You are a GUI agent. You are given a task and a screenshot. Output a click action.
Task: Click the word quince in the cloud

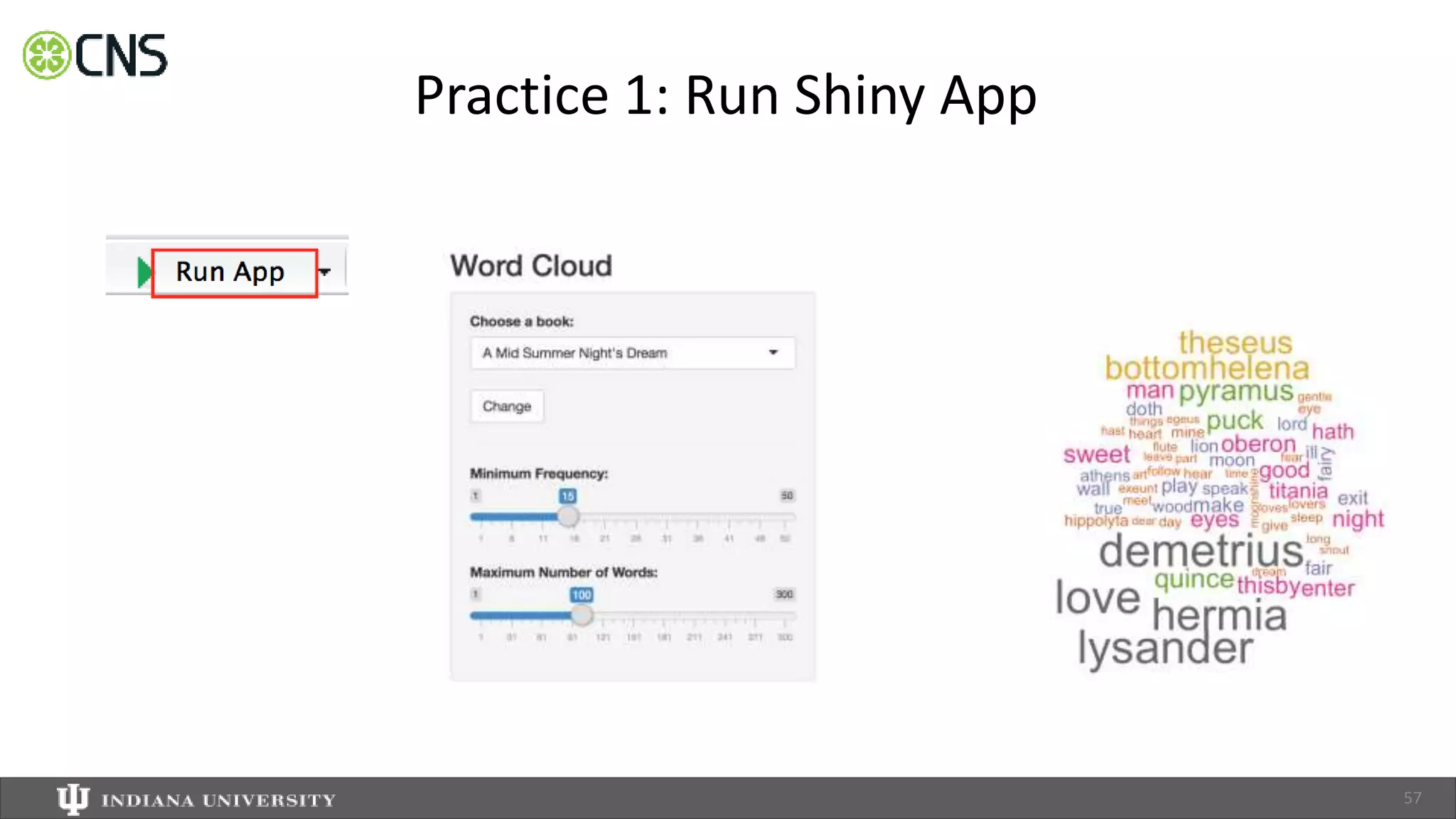pyautogui.click(x=1194, y=579)
